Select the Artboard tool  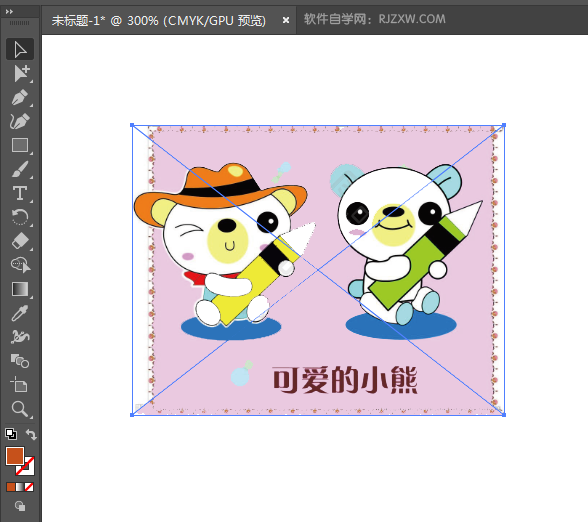(x=20, y=385)
